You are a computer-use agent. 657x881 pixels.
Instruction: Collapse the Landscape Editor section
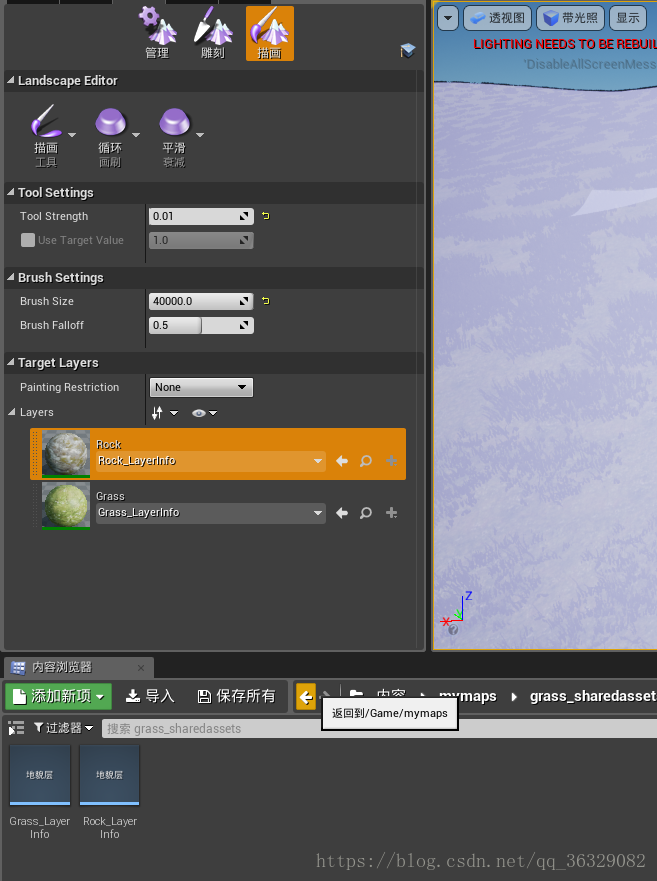[11, 80]
